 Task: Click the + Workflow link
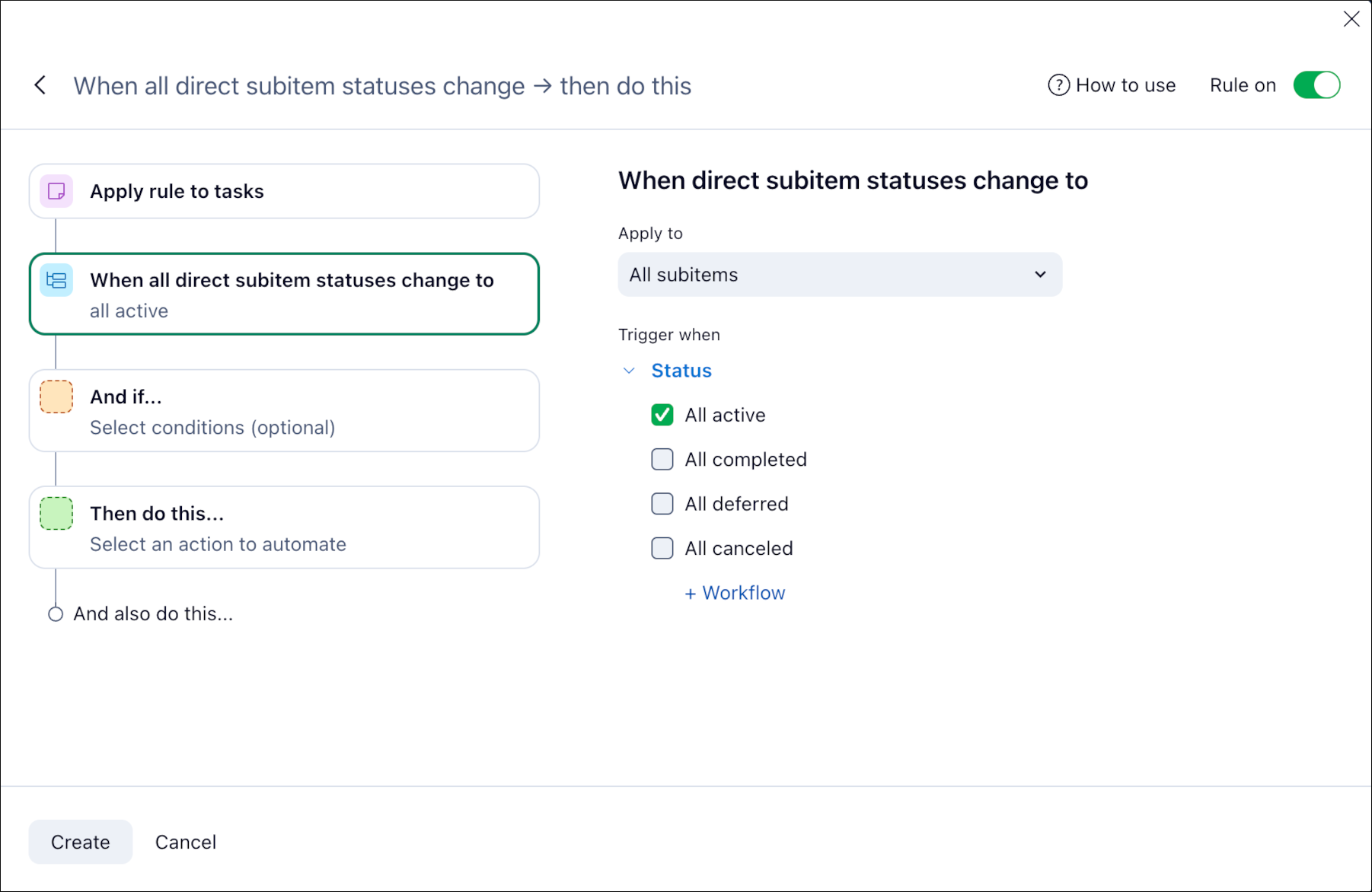(735, 593)
